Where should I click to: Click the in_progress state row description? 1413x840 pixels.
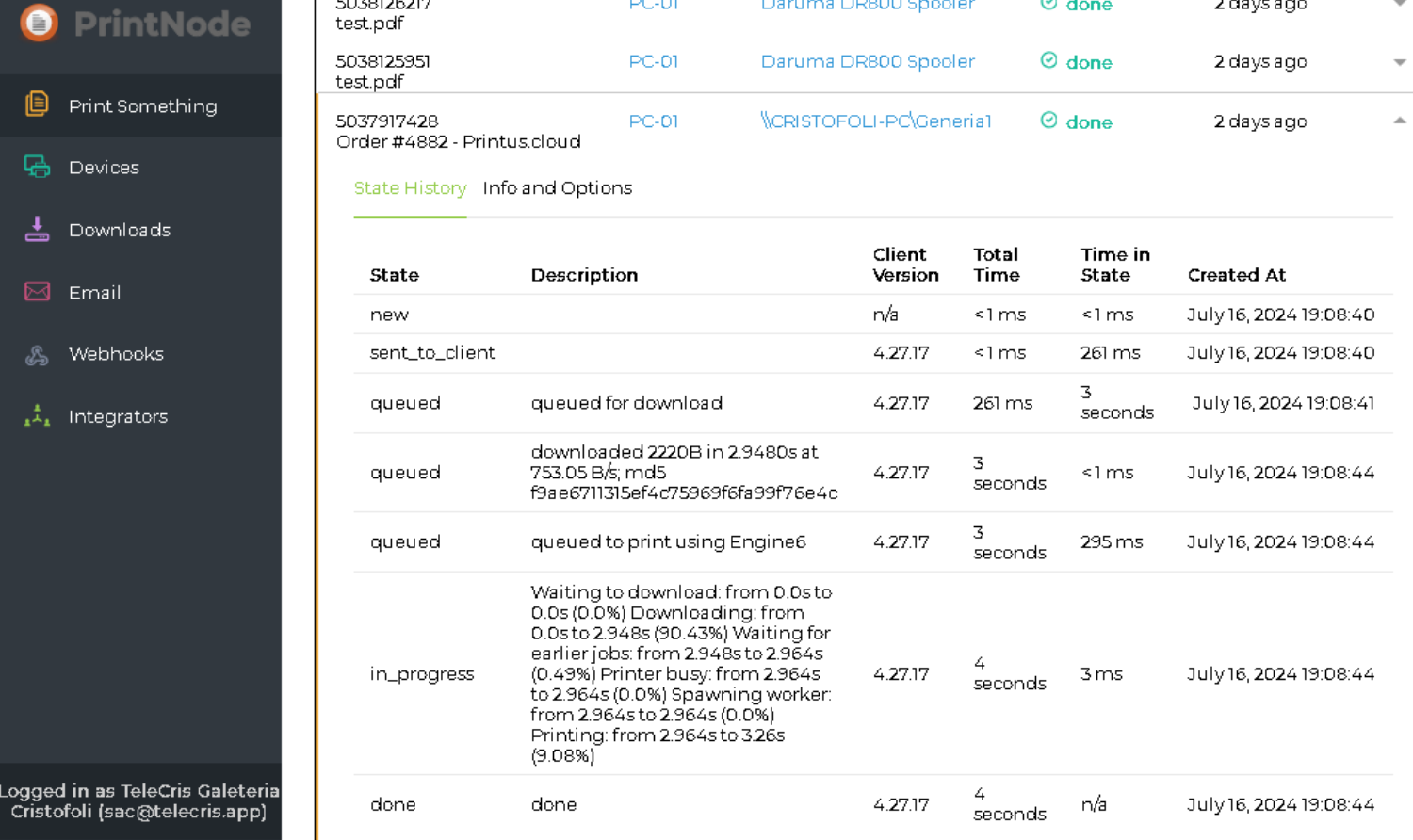click(x=680, y=673)
